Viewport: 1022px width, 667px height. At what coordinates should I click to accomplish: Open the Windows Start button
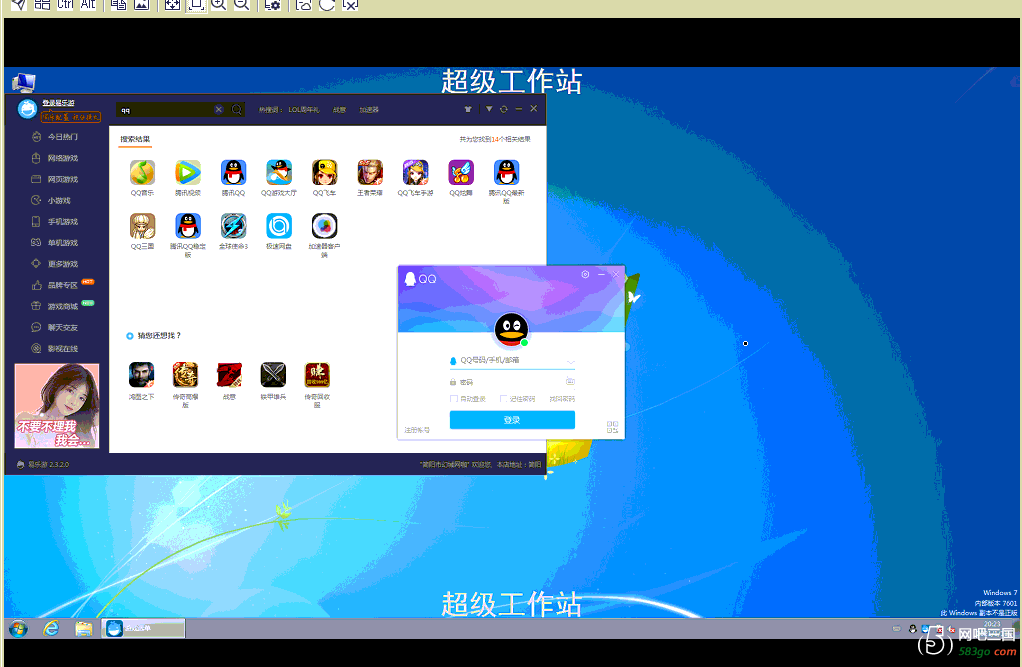tap(19, 629)
